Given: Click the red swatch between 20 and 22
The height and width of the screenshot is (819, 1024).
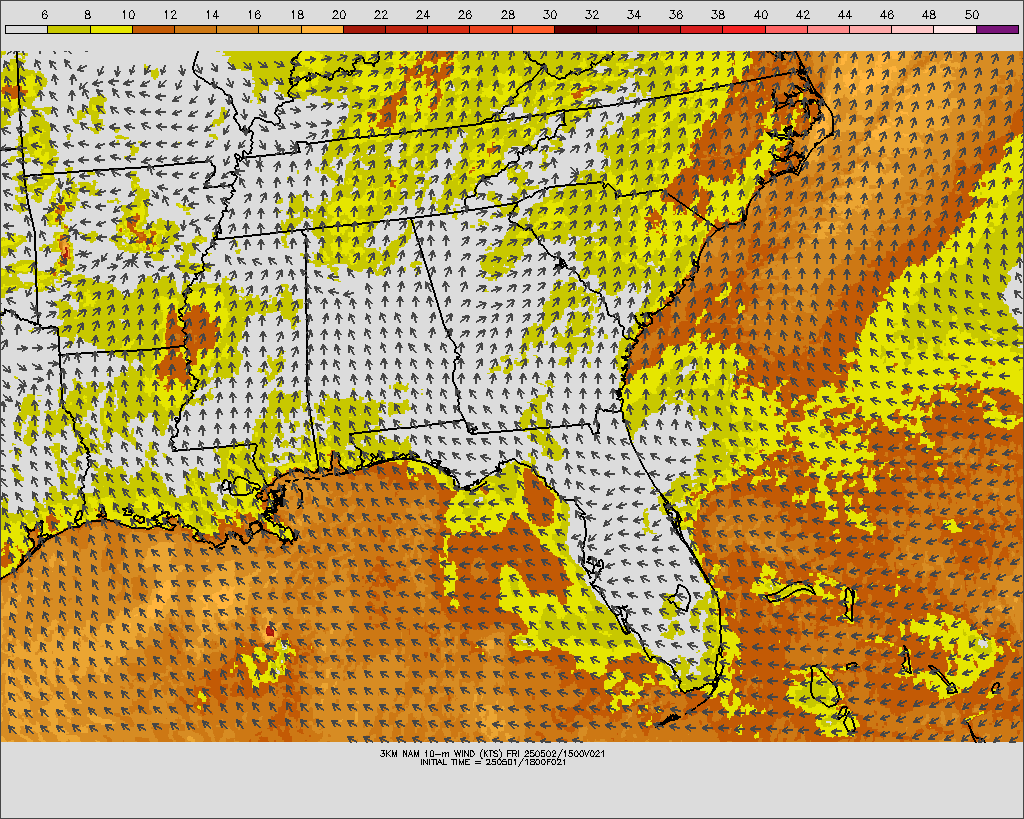Looking at the screenshot, I should [x=364, y=29].
